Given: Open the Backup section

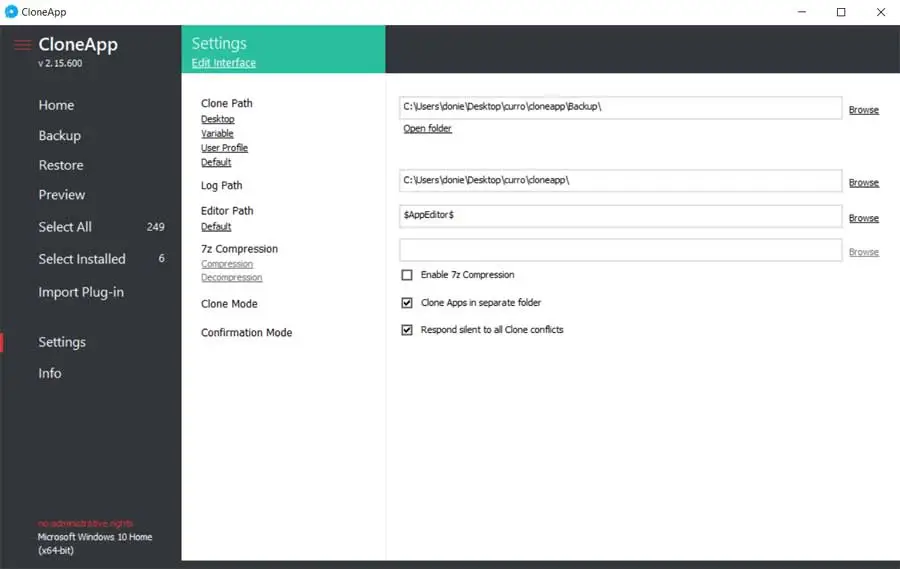Looking at the screenshot, I should pyautogui.click(x=60, y=136).
